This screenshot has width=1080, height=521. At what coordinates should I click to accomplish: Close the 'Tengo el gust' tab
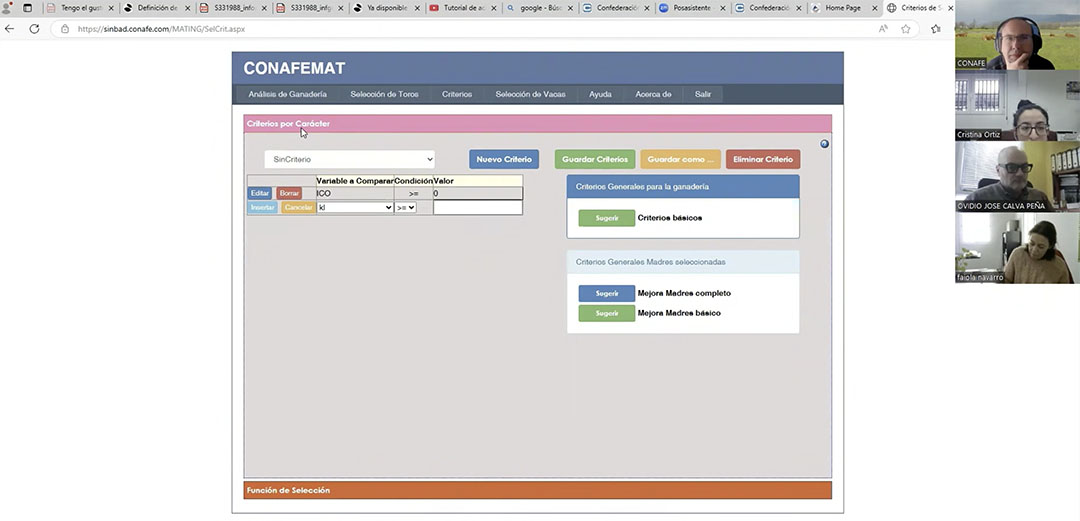(x=111, y=8)
